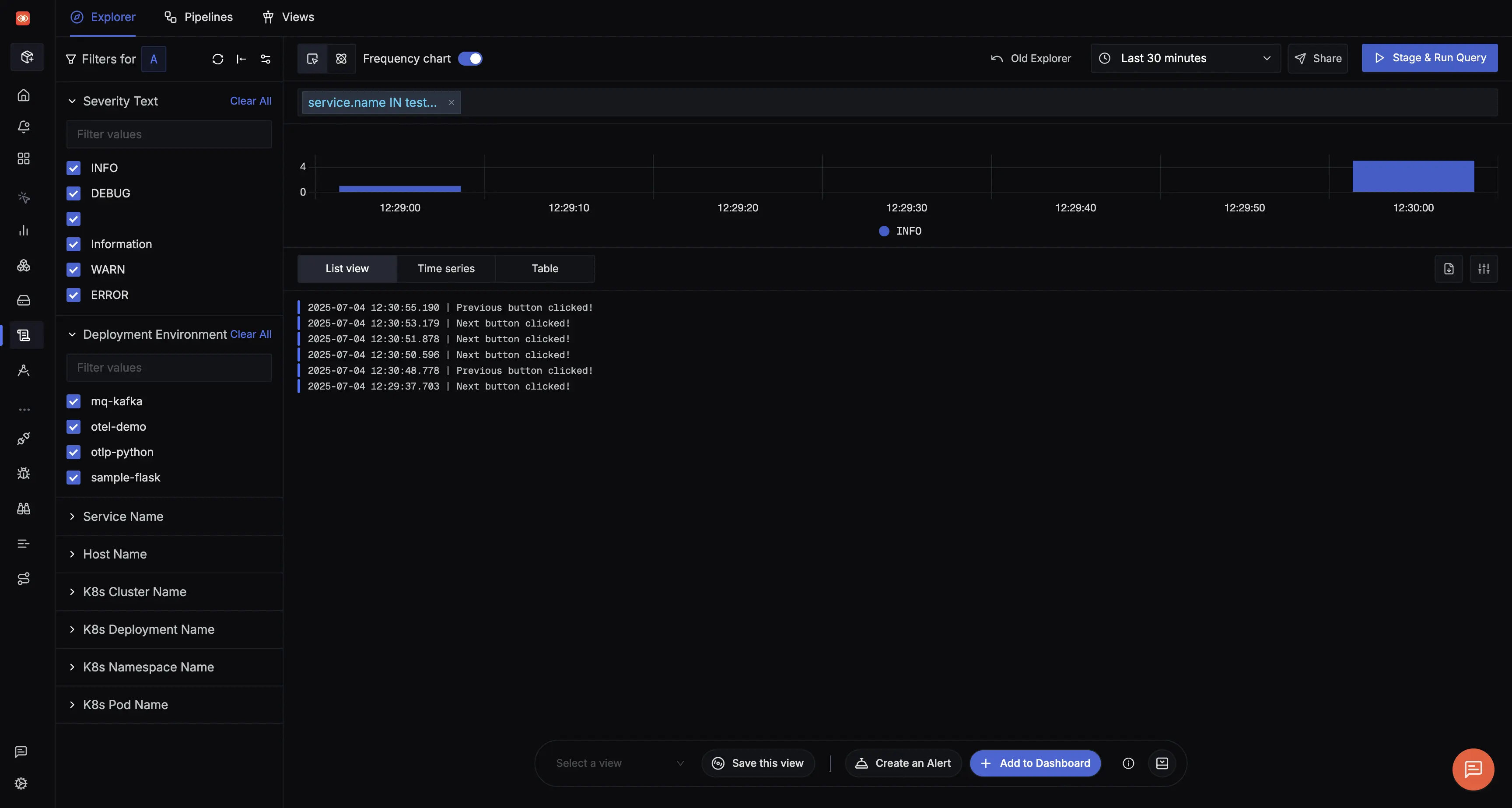This screenshot has height=808, width=1512.
Task: Open the list format options sliders icon
Action: pyautogui.click(x=1484, y=269)
